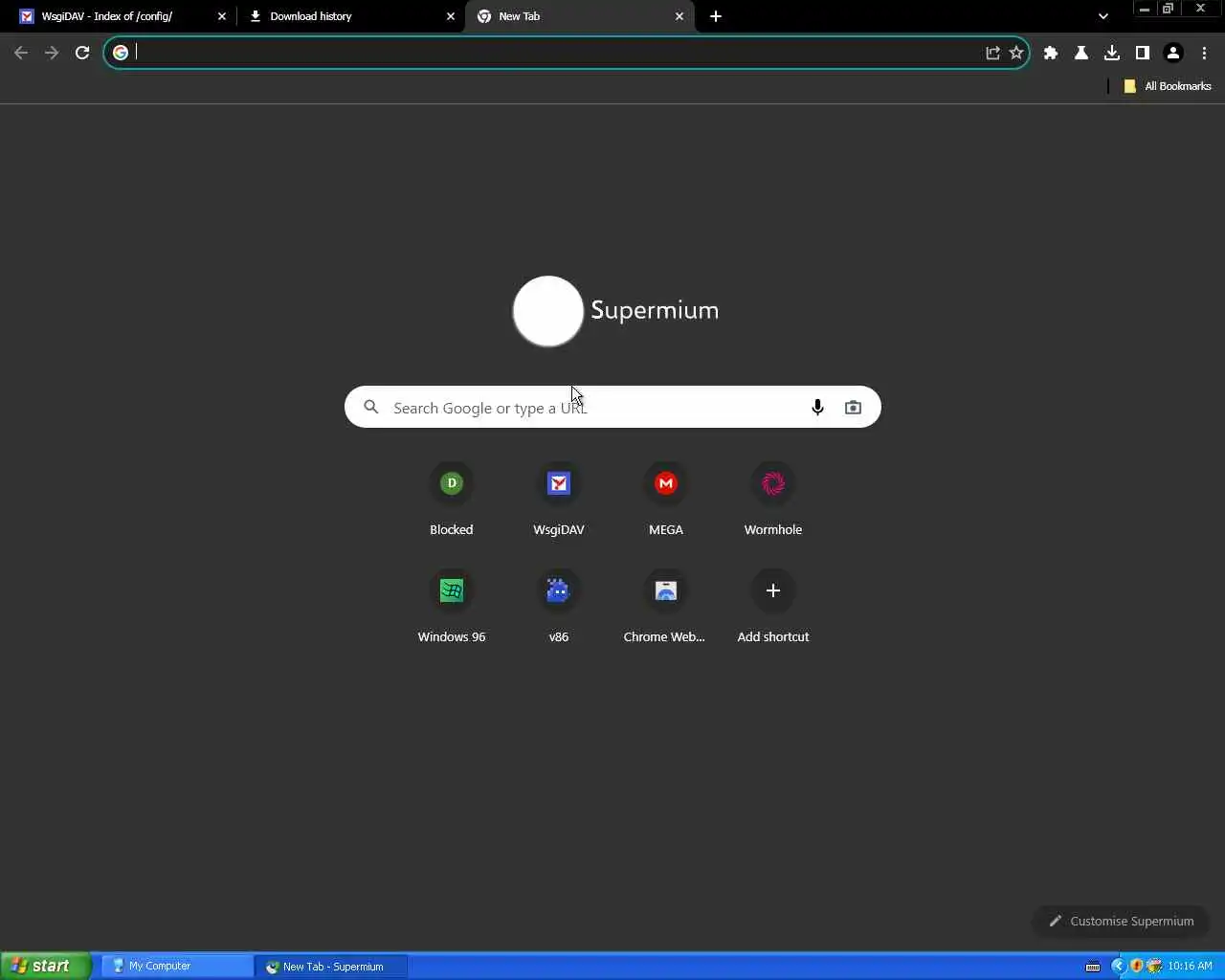1225x980 pixels.
Task: Open the profile avatar icon
Action: tap(1173, 53)
